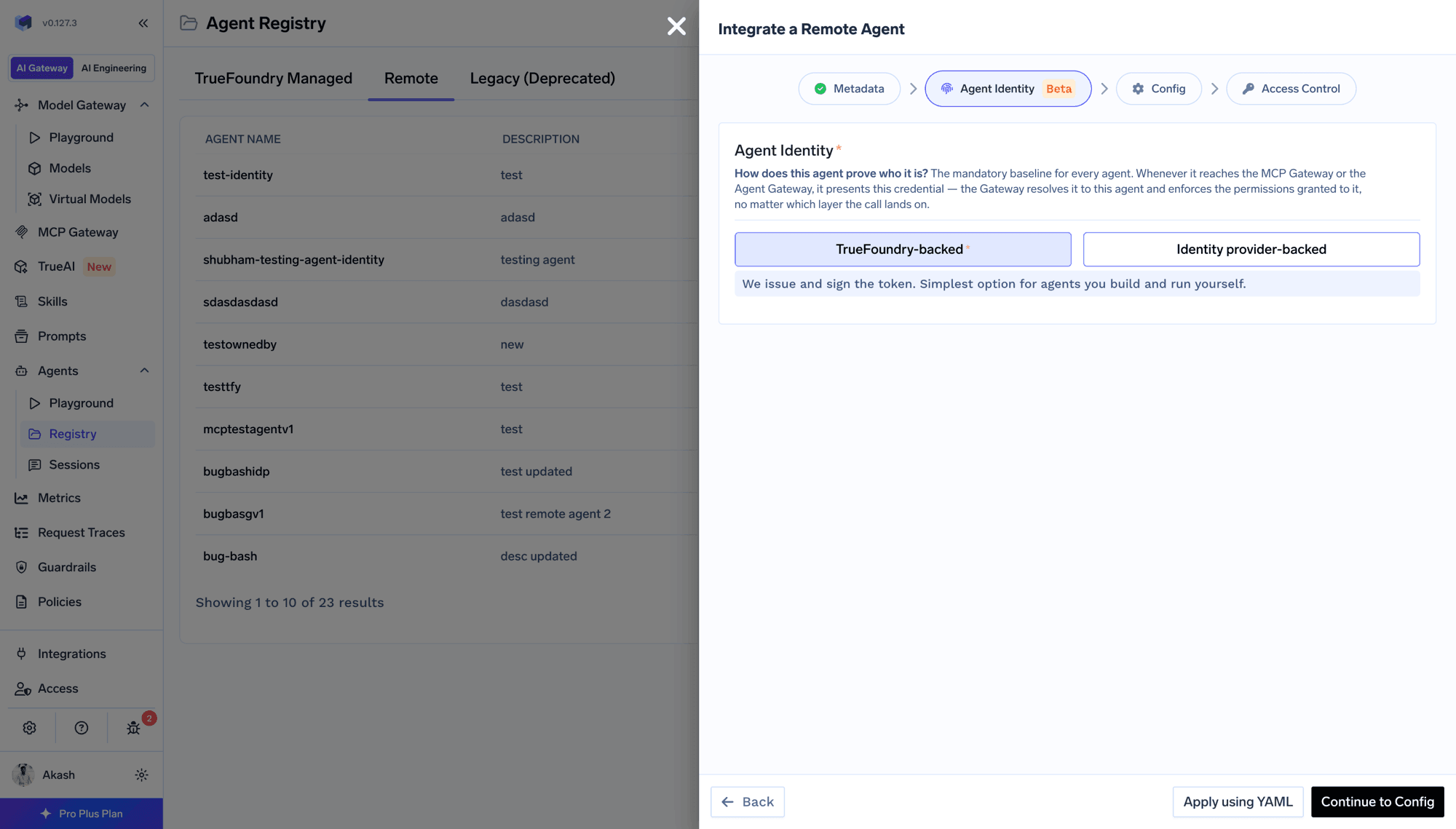
Task: Click the Models cube icon
Action: (x=34, y=168)
